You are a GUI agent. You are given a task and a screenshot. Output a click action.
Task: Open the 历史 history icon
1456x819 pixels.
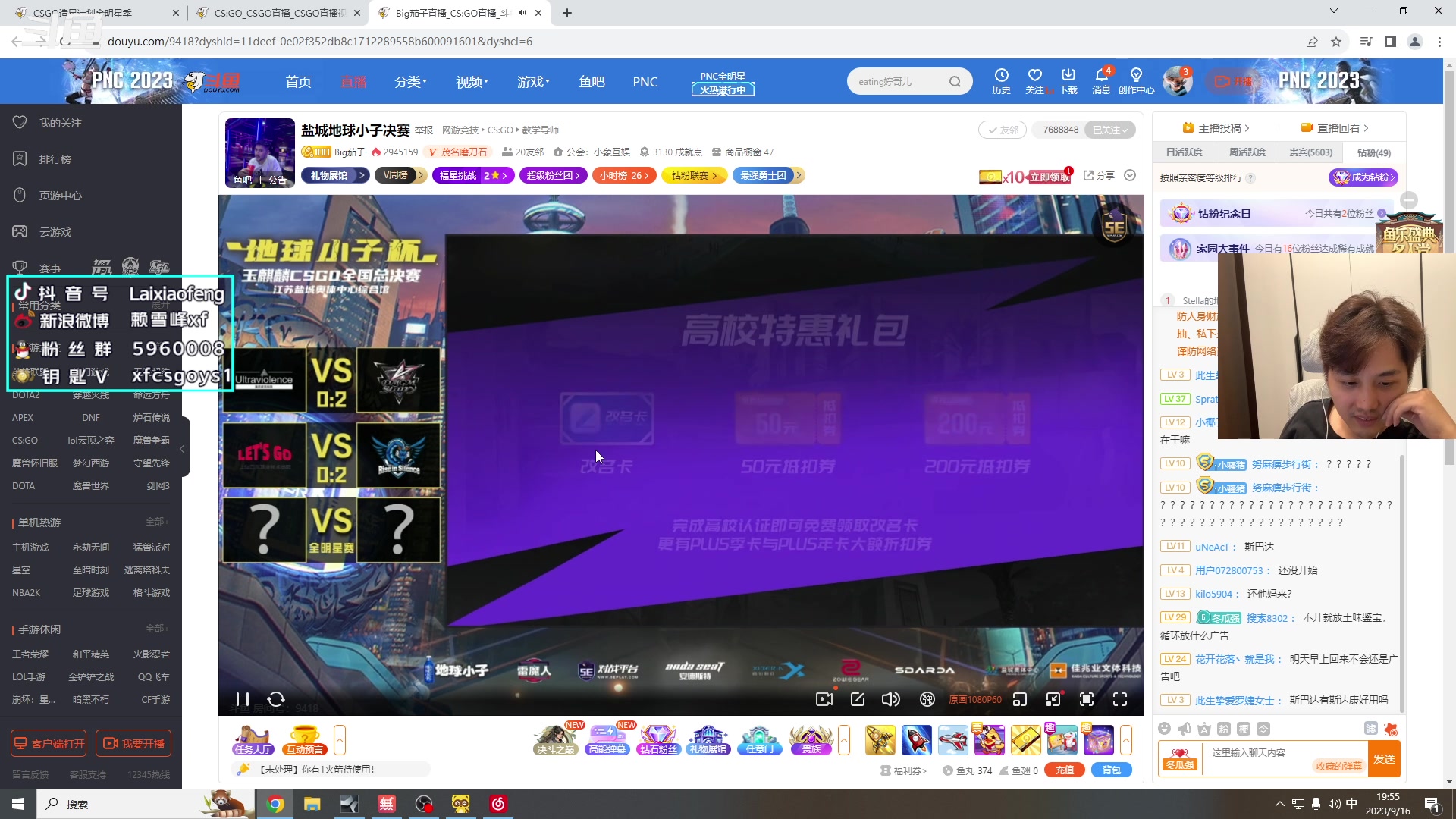click(1001, 81)
